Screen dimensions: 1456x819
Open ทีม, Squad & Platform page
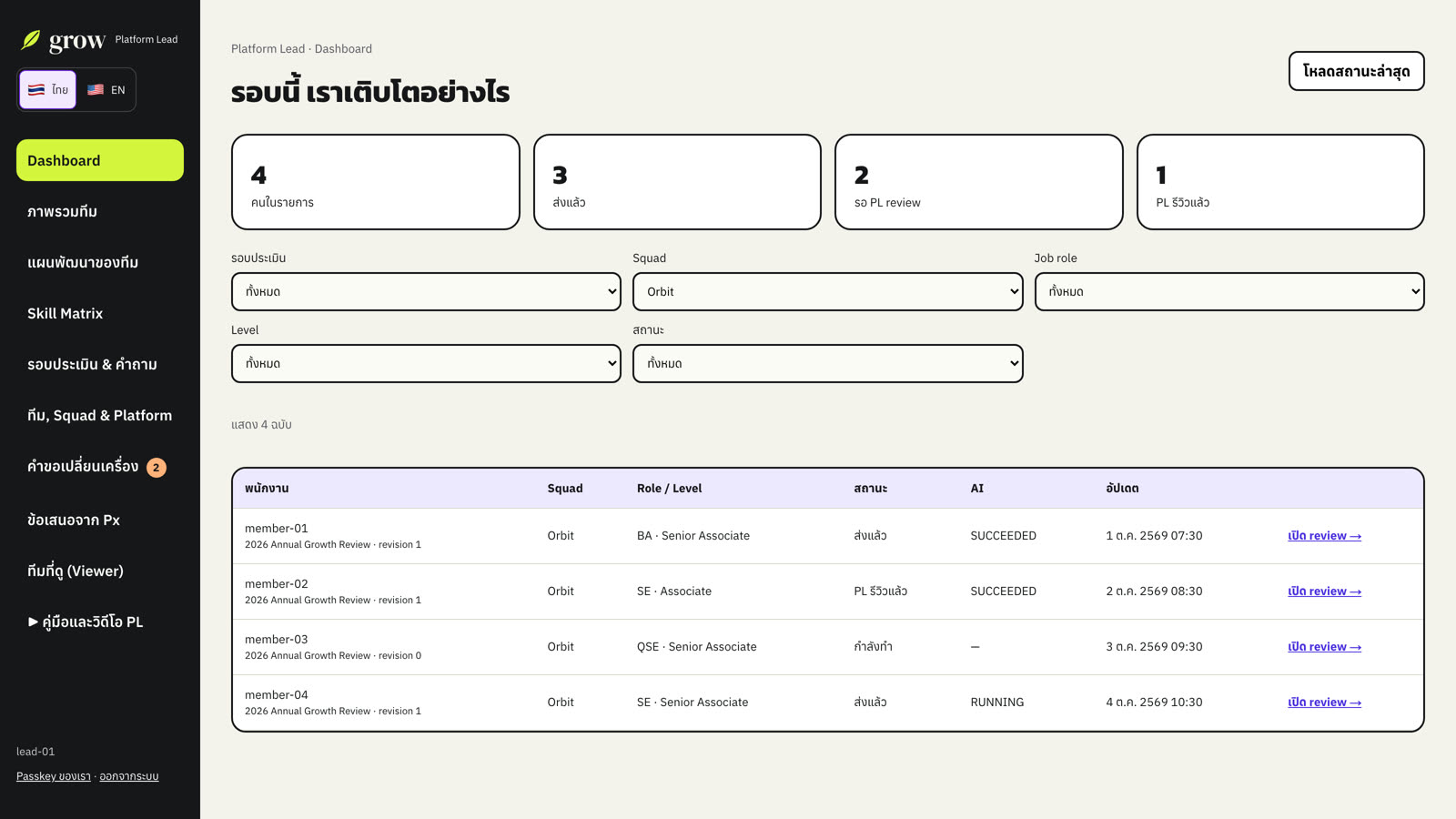click(100, 415)
